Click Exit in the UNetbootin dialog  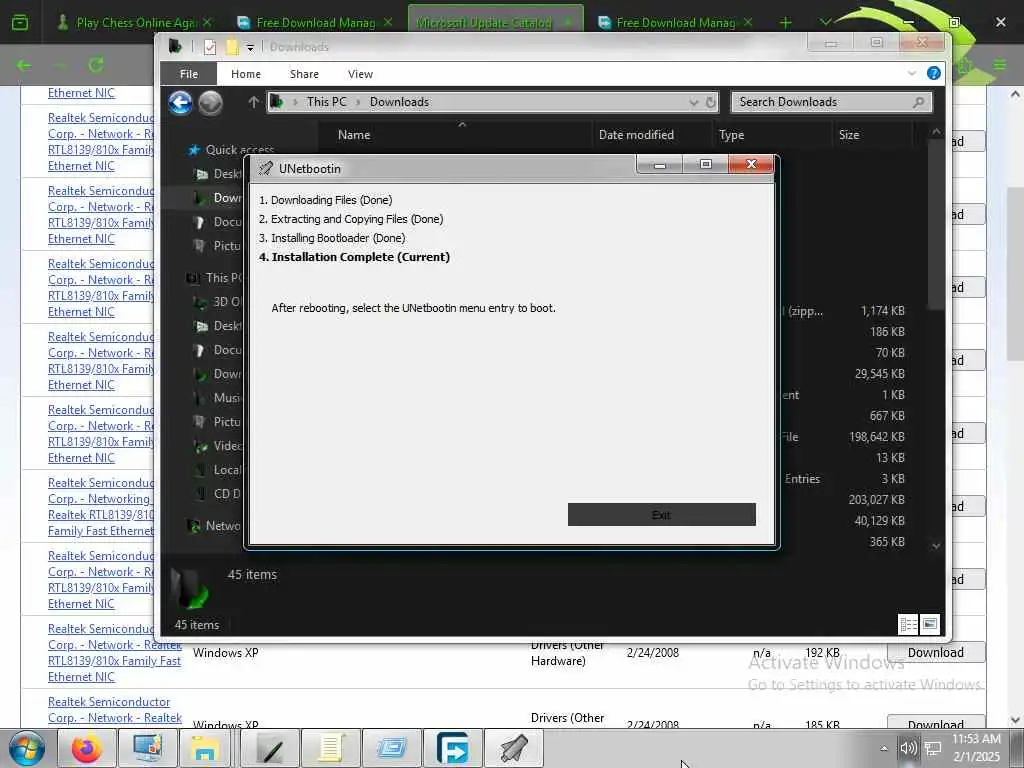tap(662, 515)
